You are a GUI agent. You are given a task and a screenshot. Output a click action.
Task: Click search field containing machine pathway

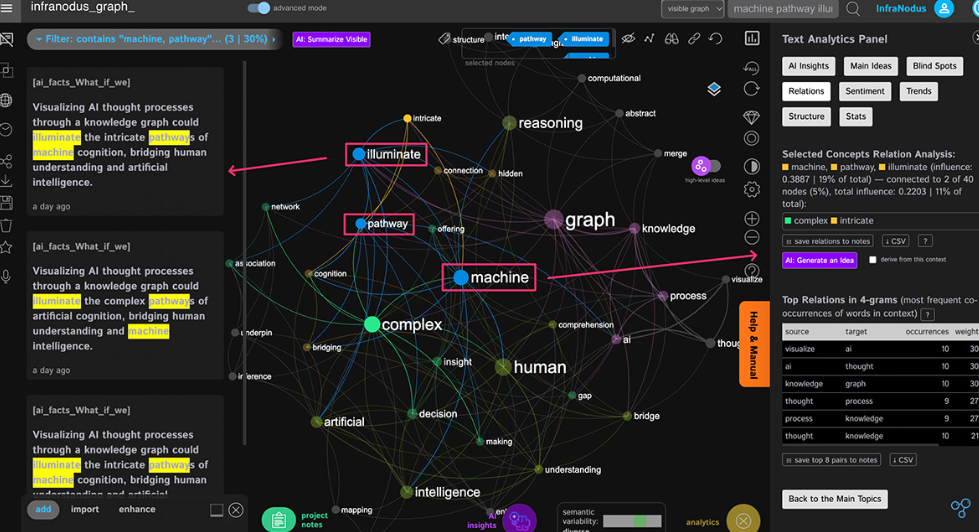tap(783, 9)
